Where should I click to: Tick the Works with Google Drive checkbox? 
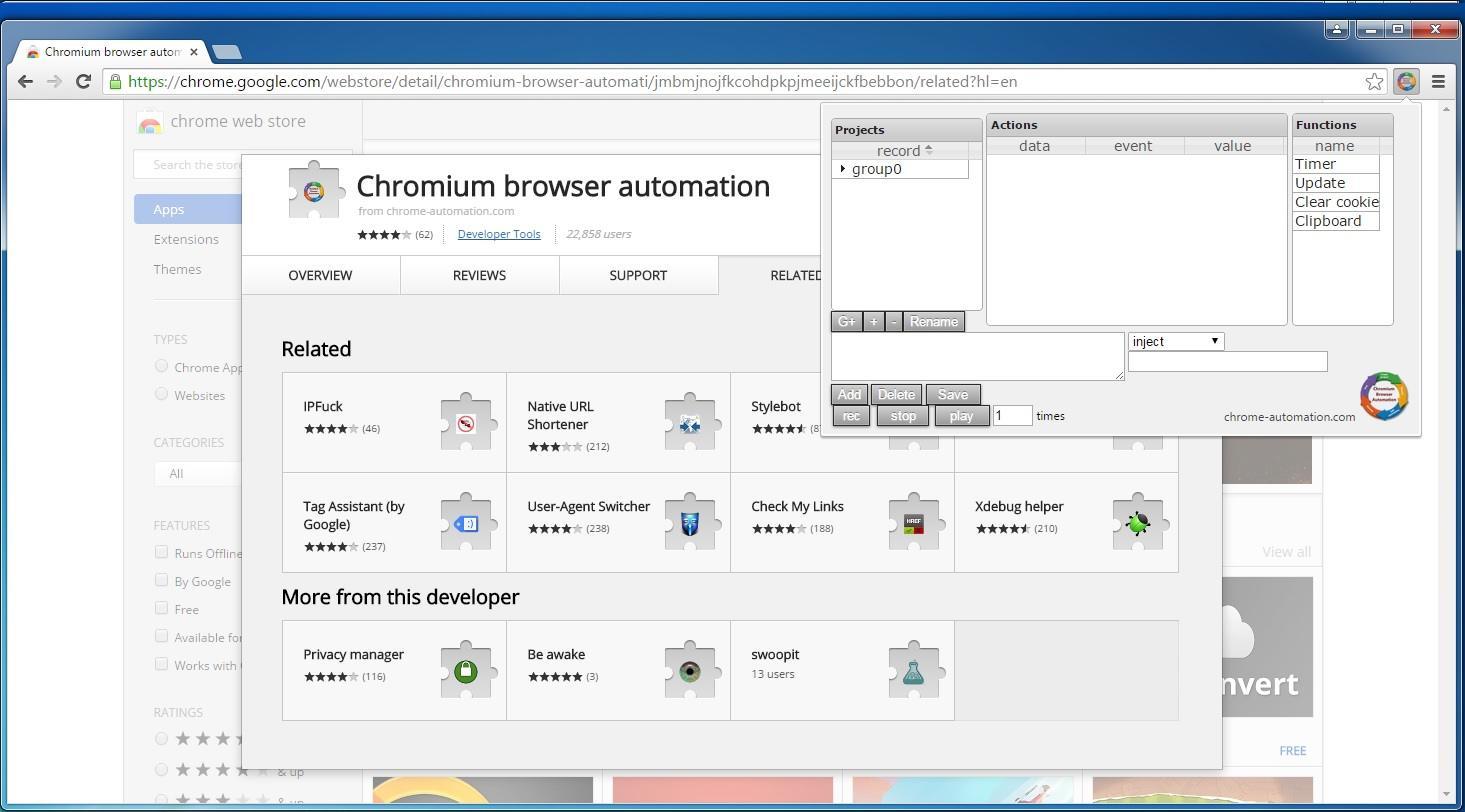coord(161,664)
